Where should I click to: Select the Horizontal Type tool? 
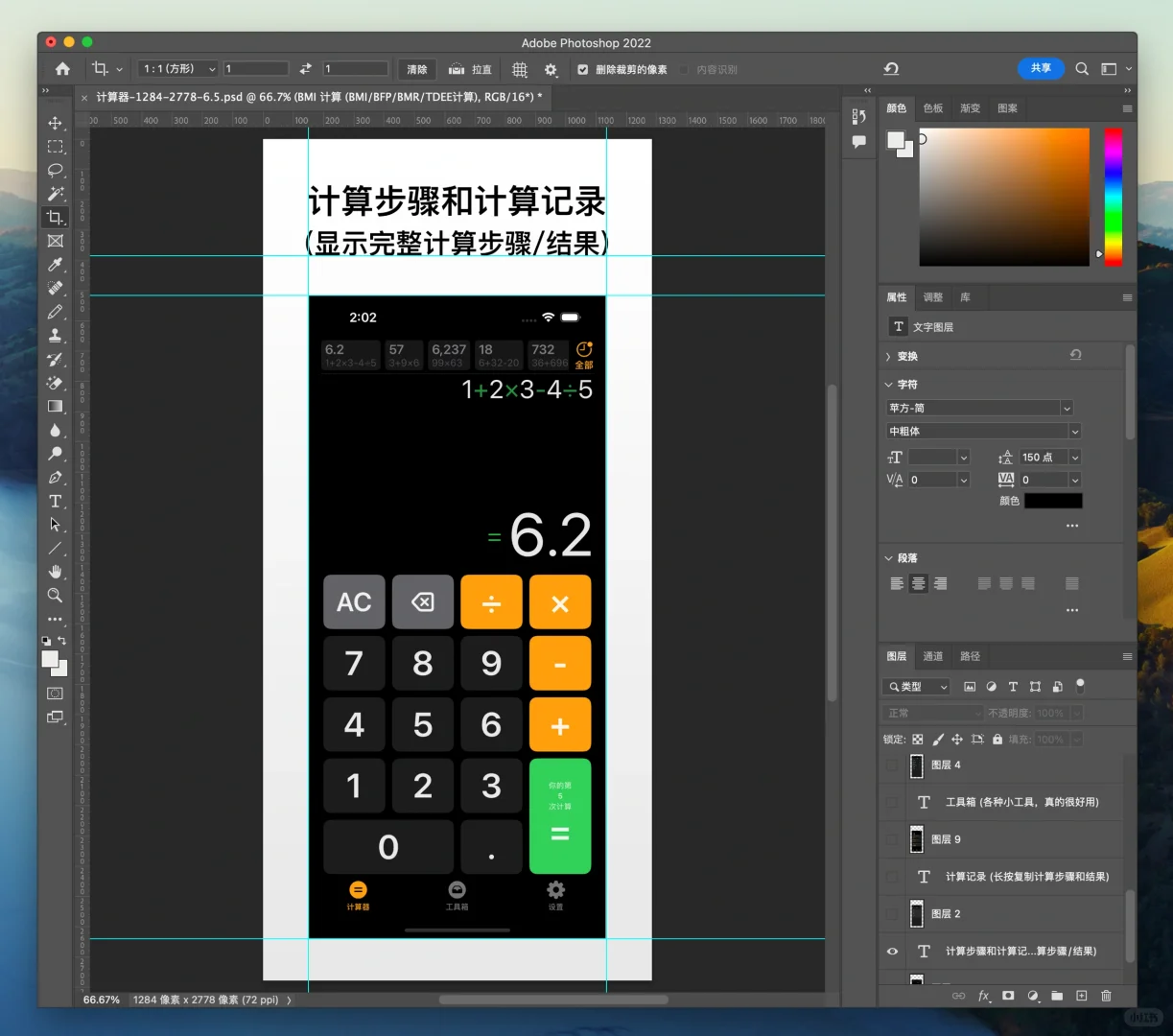55,501
